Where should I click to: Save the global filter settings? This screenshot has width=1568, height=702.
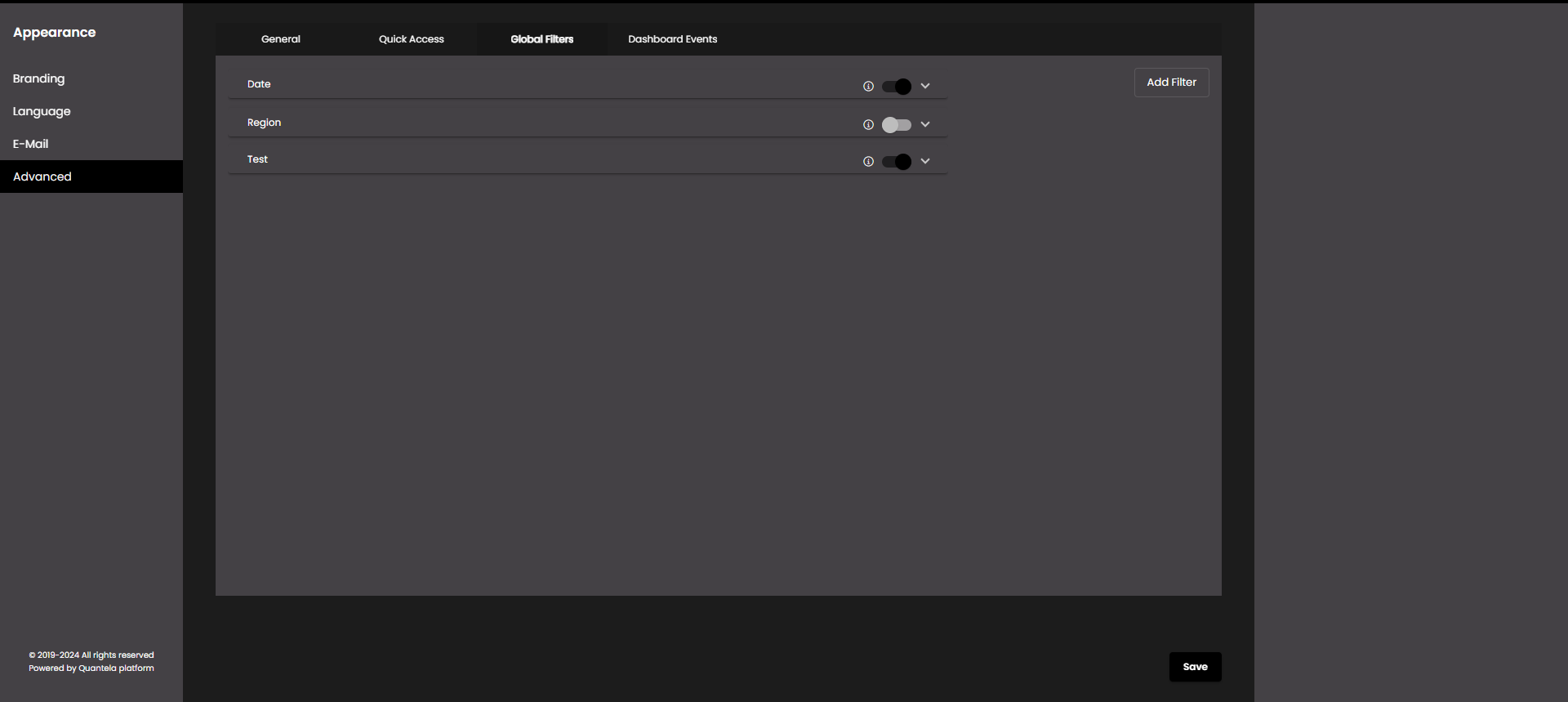1196,667
